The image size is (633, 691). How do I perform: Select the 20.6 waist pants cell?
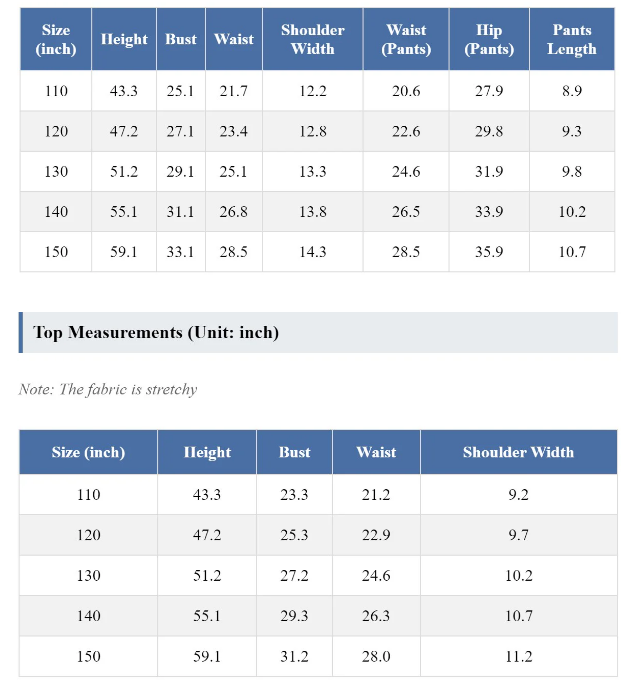pyautogui.click(x=406, y=91)
